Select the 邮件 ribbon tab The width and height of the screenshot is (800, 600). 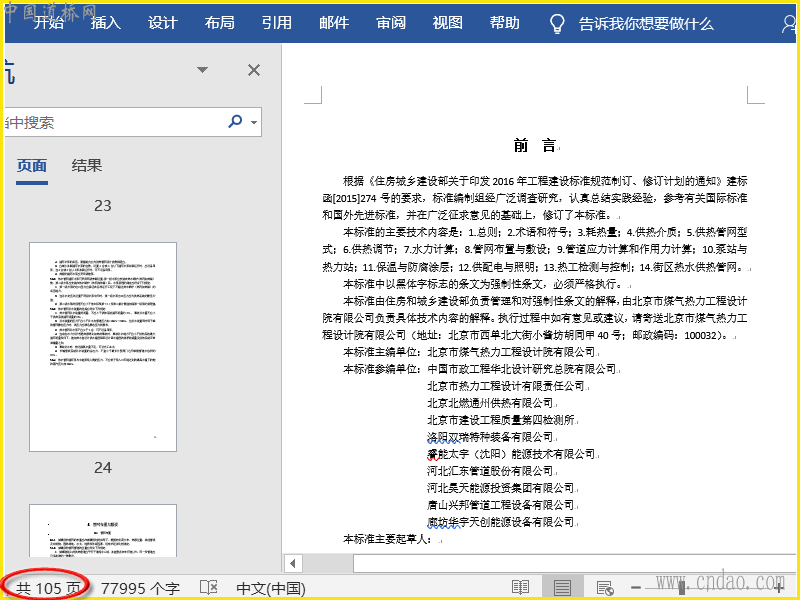334,23
